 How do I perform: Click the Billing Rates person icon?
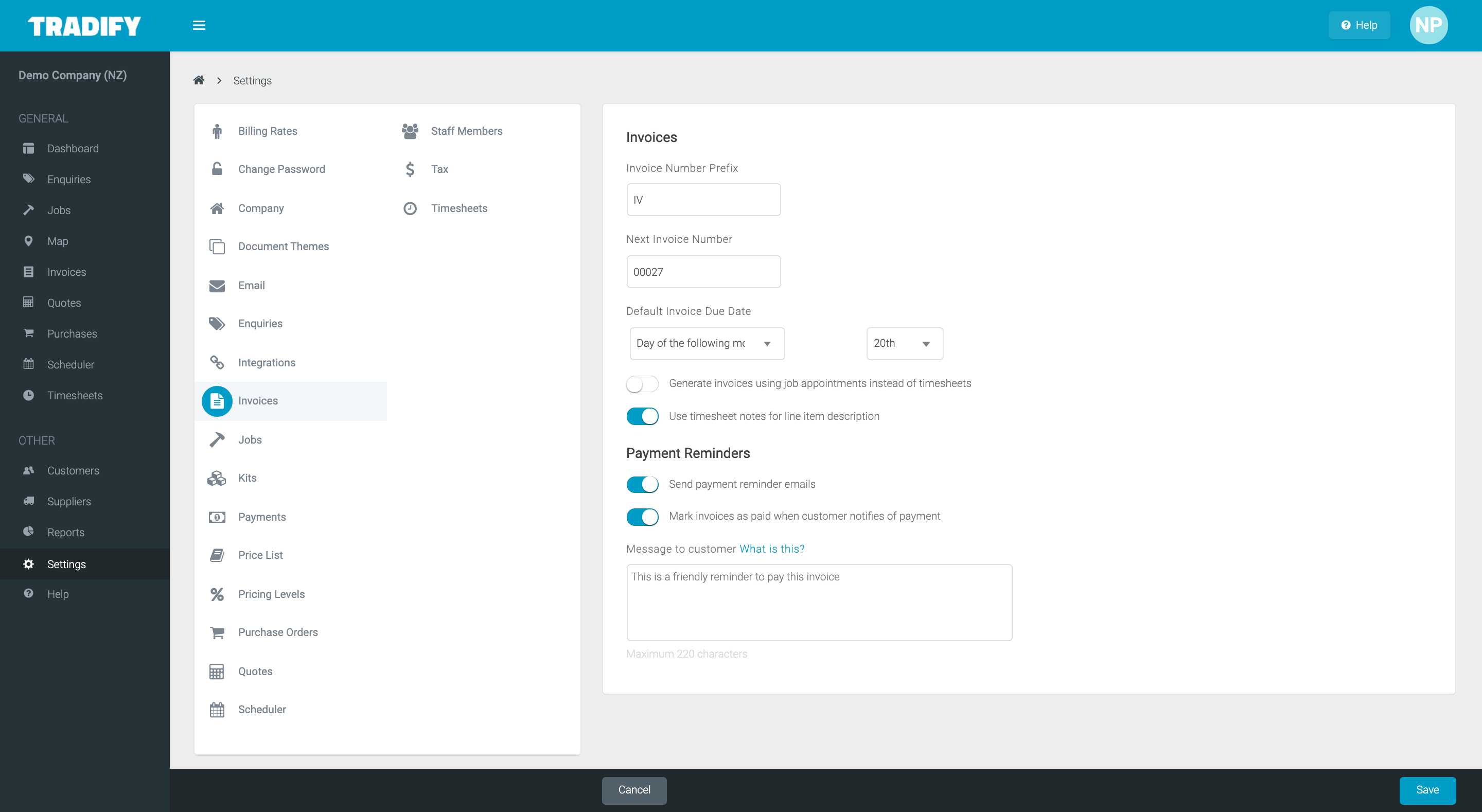[x=217, y=131]
